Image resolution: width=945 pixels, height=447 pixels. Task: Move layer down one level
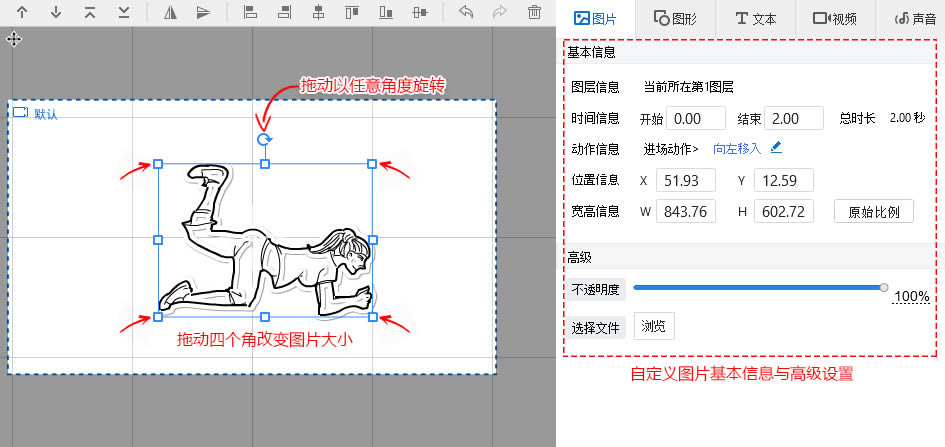(x=56, y=12)
